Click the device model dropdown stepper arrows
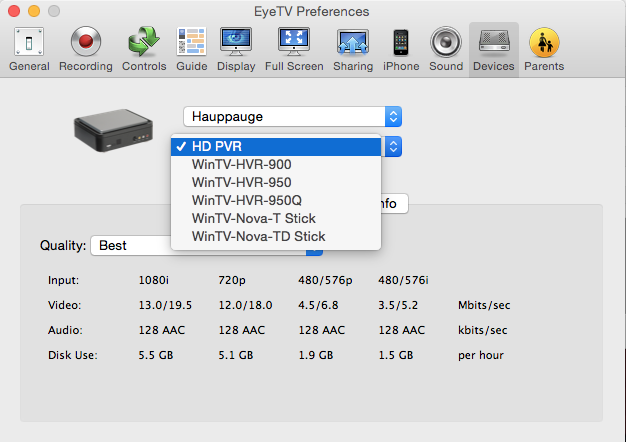Viewport: 626px width, 442px height. click(x=393, y=147)
